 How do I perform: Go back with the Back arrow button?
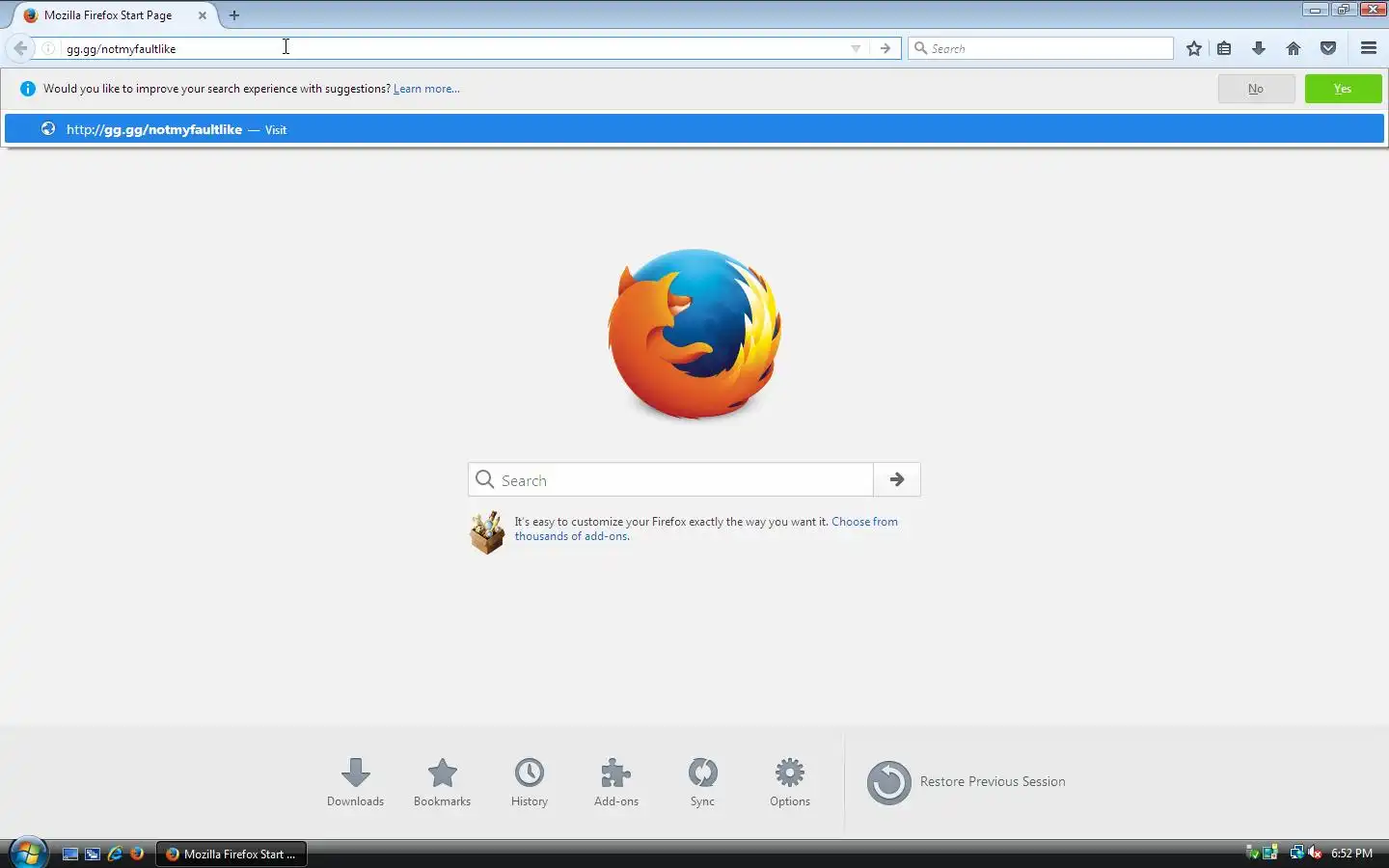tap(20, 48)
